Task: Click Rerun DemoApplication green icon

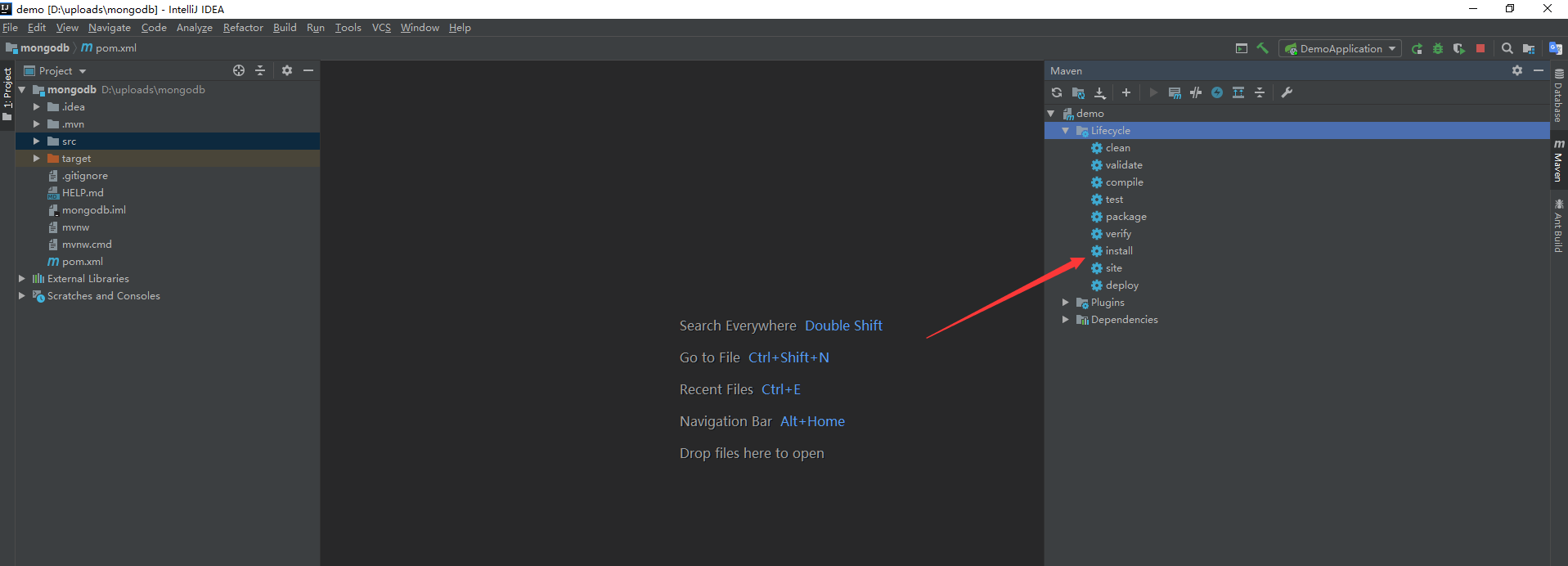Action: pyautogui.click(x=1417, y=48)
